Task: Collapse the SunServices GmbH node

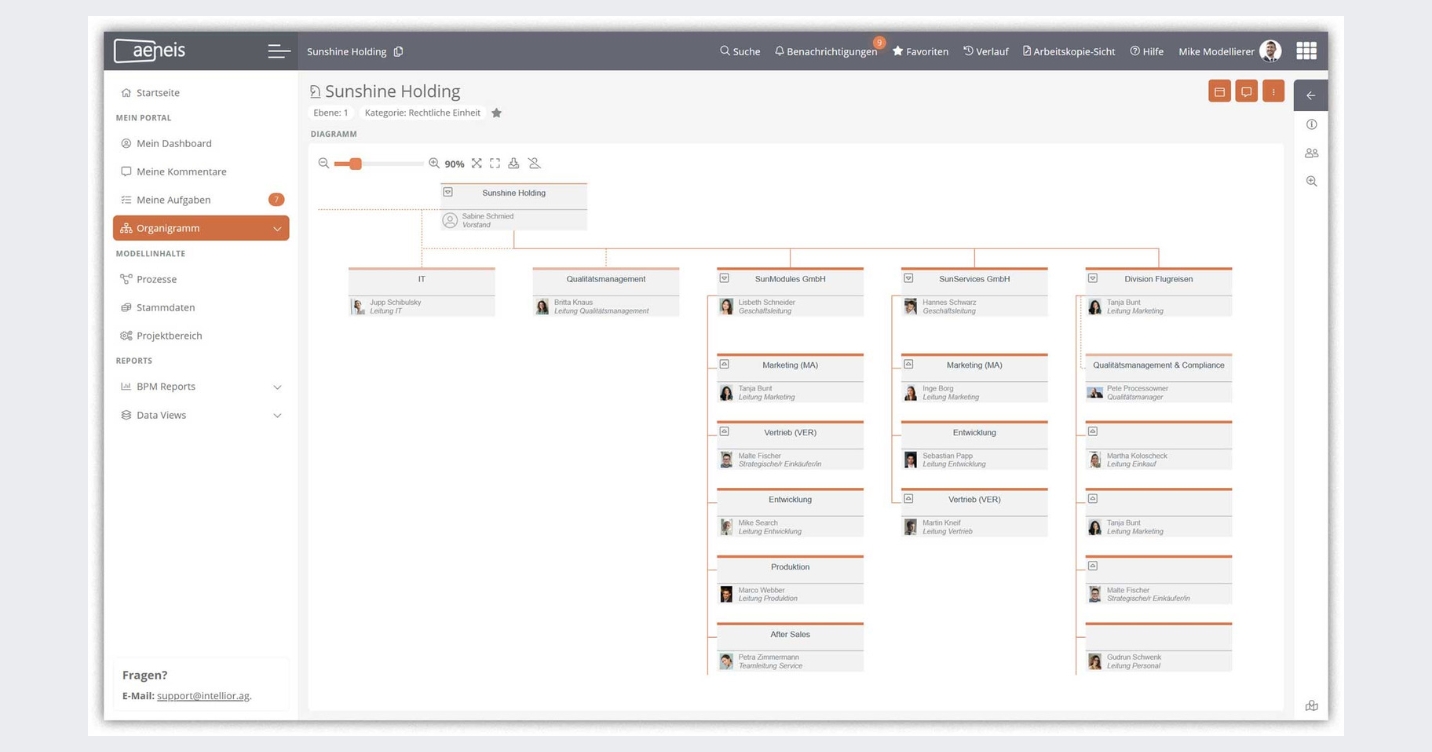Action: coord(909,278)
